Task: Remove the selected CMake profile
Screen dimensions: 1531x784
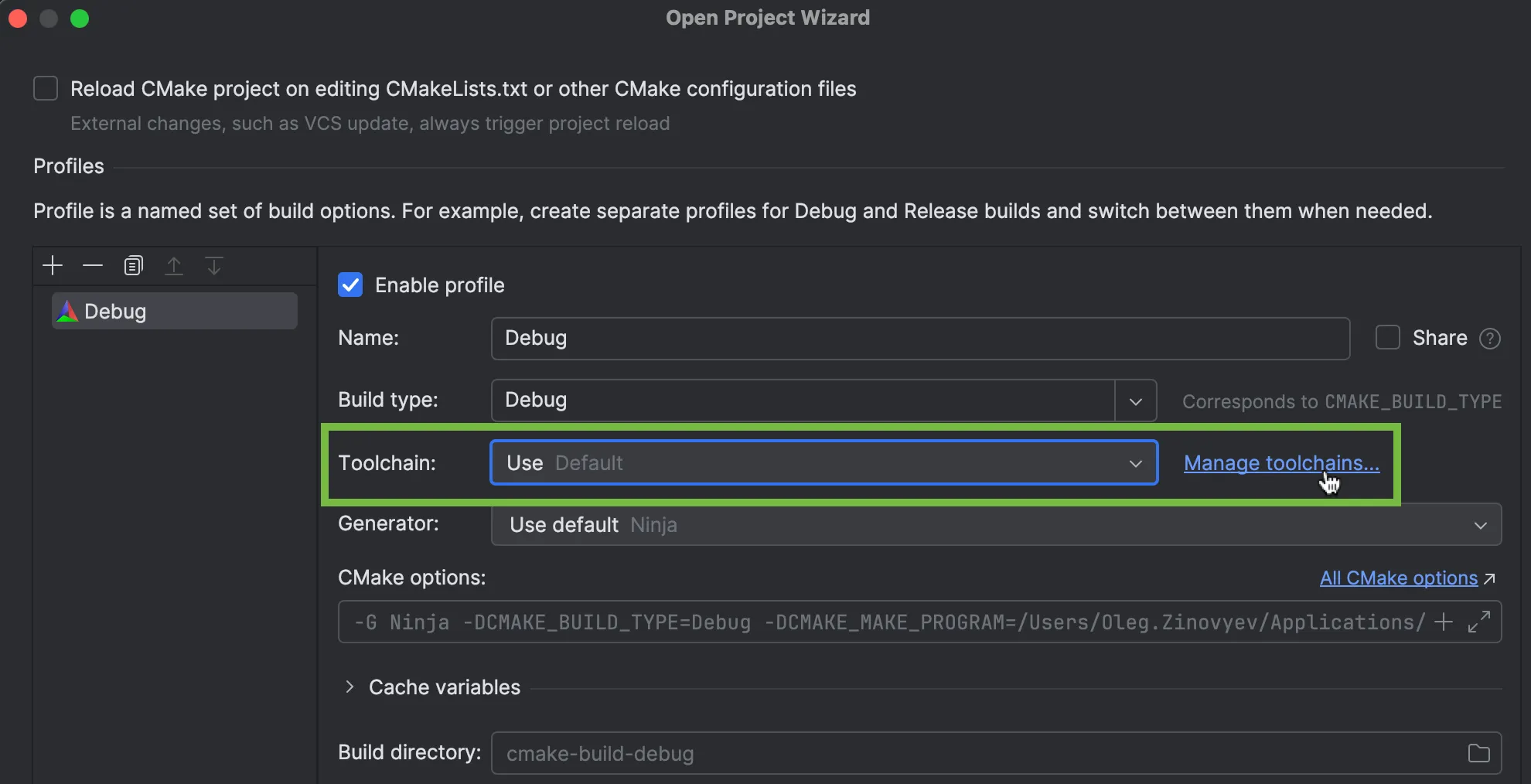Action: pos(93,266)
